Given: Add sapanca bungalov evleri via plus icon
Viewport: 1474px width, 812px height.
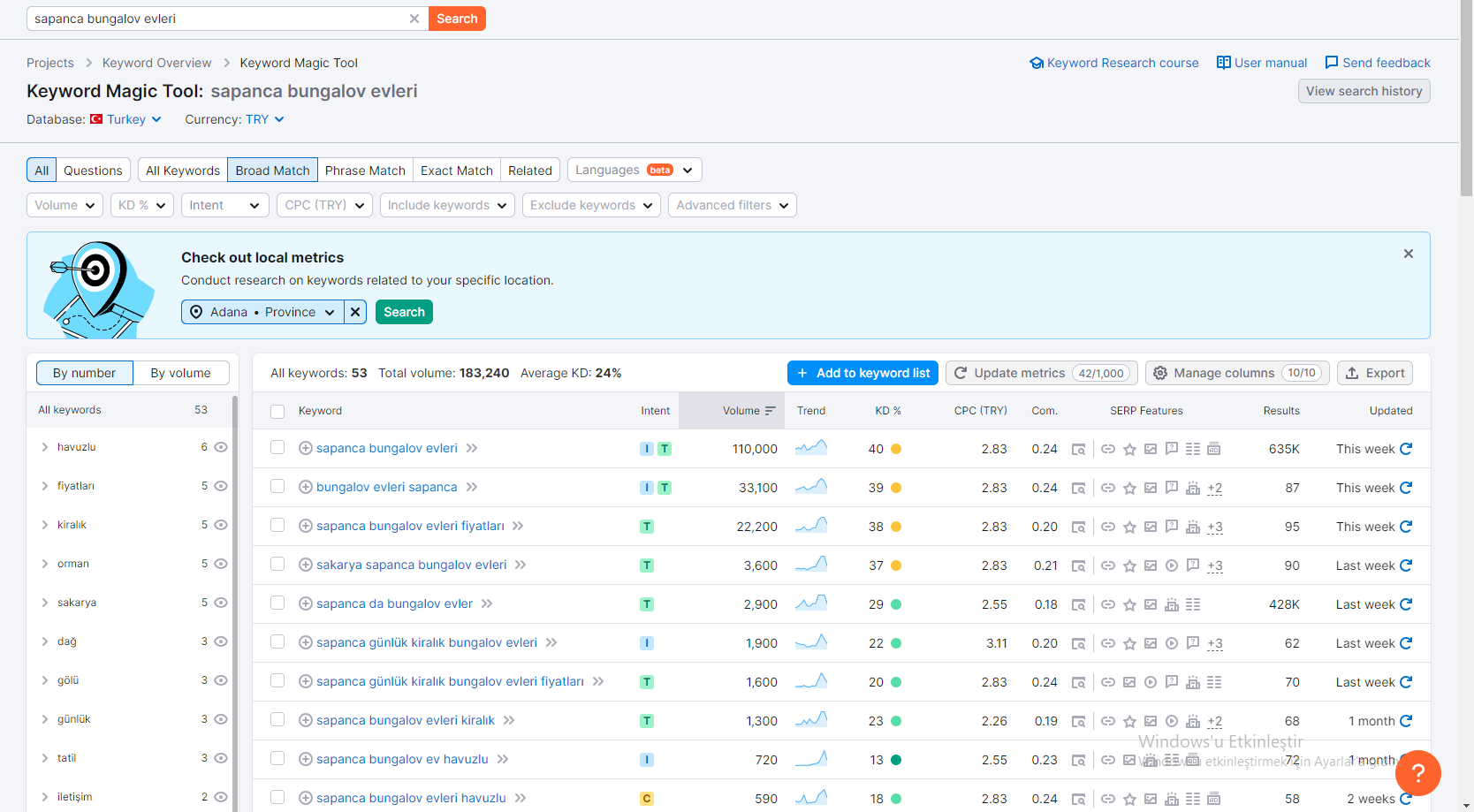Looking at the screenshot, I should tap(306, 448).
